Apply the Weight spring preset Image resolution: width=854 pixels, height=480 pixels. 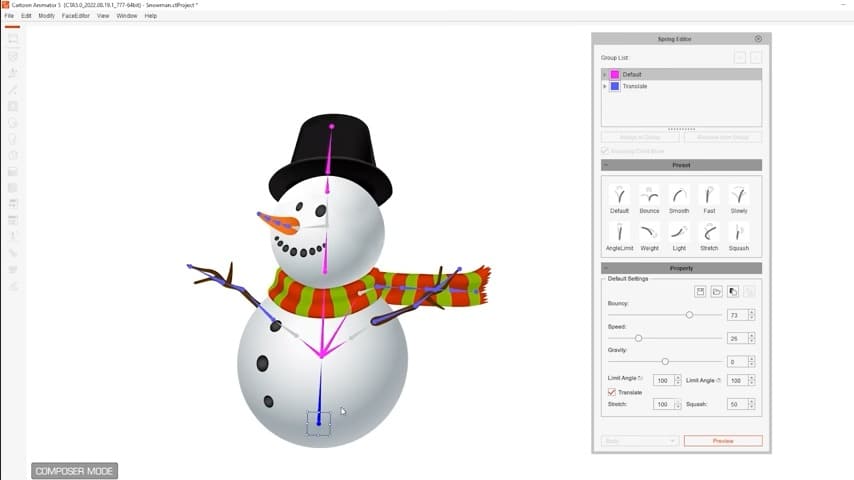click(649, 232)
